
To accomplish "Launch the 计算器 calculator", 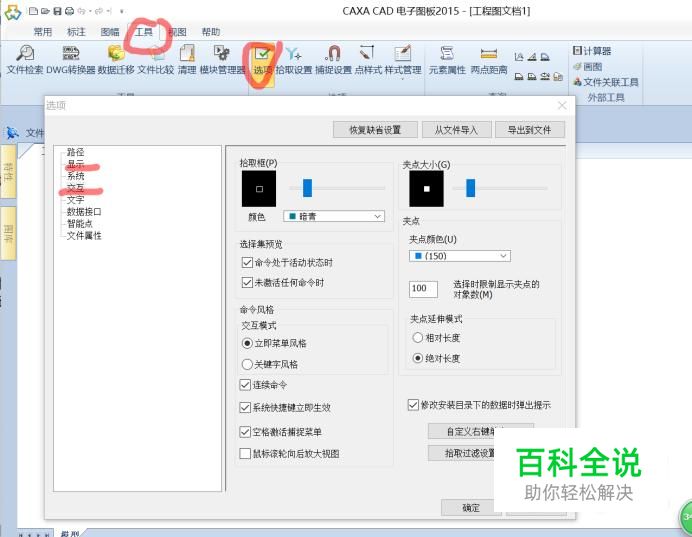I will [592, 51].
